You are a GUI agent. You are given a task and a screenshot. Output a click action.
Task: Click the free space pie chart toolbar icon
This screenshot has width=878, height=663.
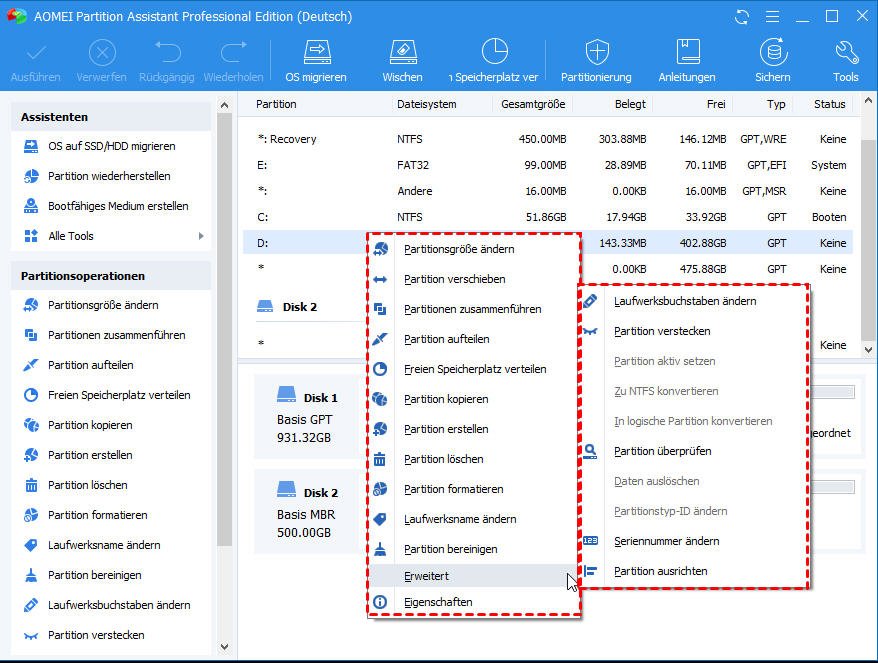click(x=494, y=52)
